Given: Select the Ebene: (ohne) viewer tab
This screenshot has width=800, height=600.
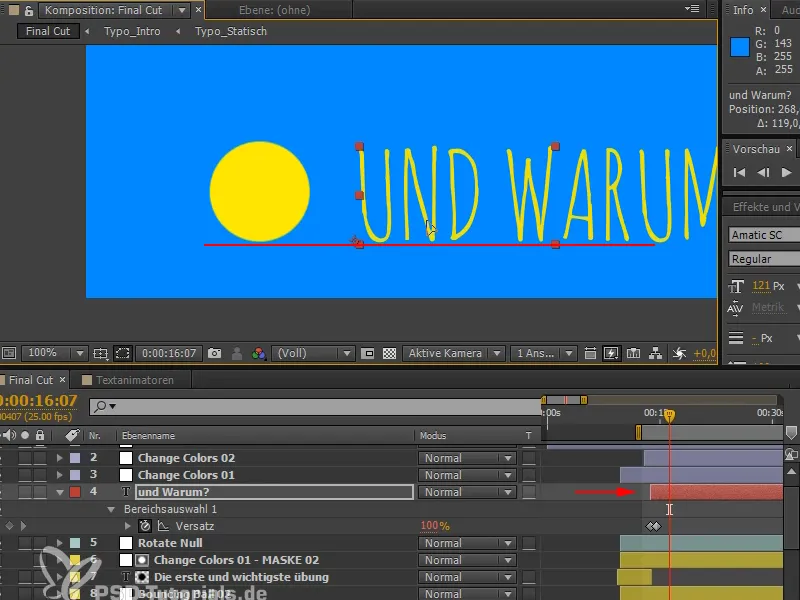Looking at the screenshot, I should pyautogui.click(x=274, y=10).
